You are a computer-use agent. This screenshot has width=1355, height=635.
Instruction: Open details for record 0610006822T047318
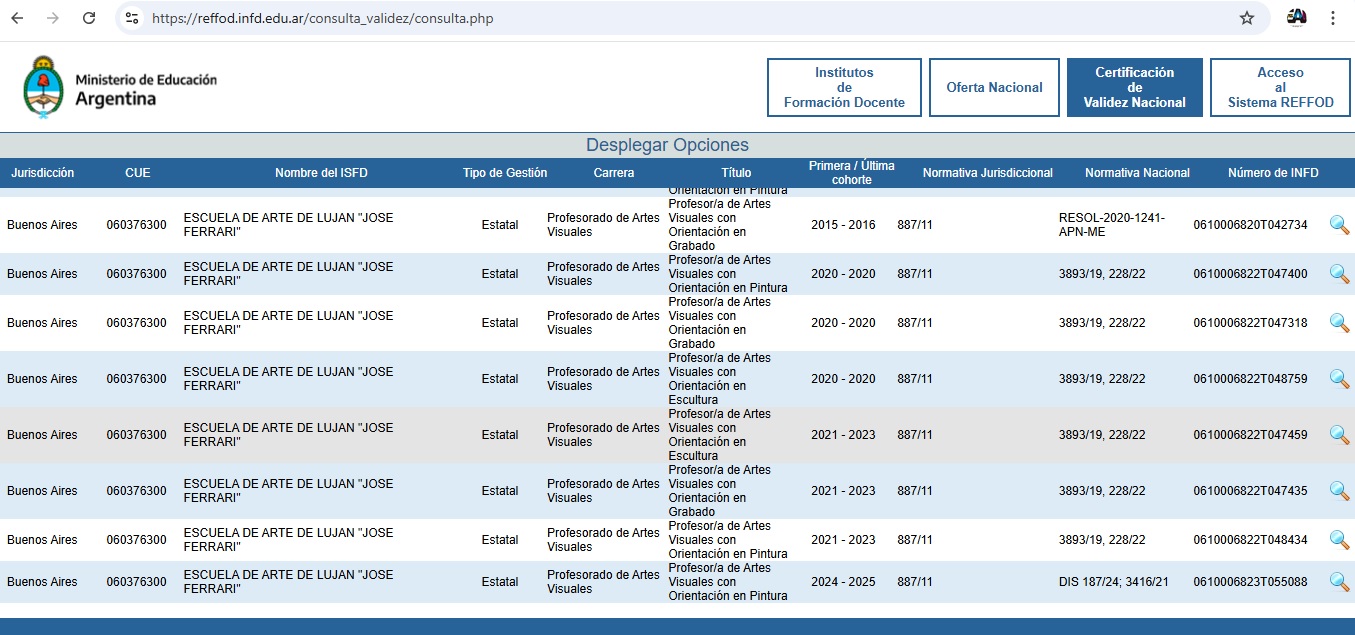(x=1339, y=323)
